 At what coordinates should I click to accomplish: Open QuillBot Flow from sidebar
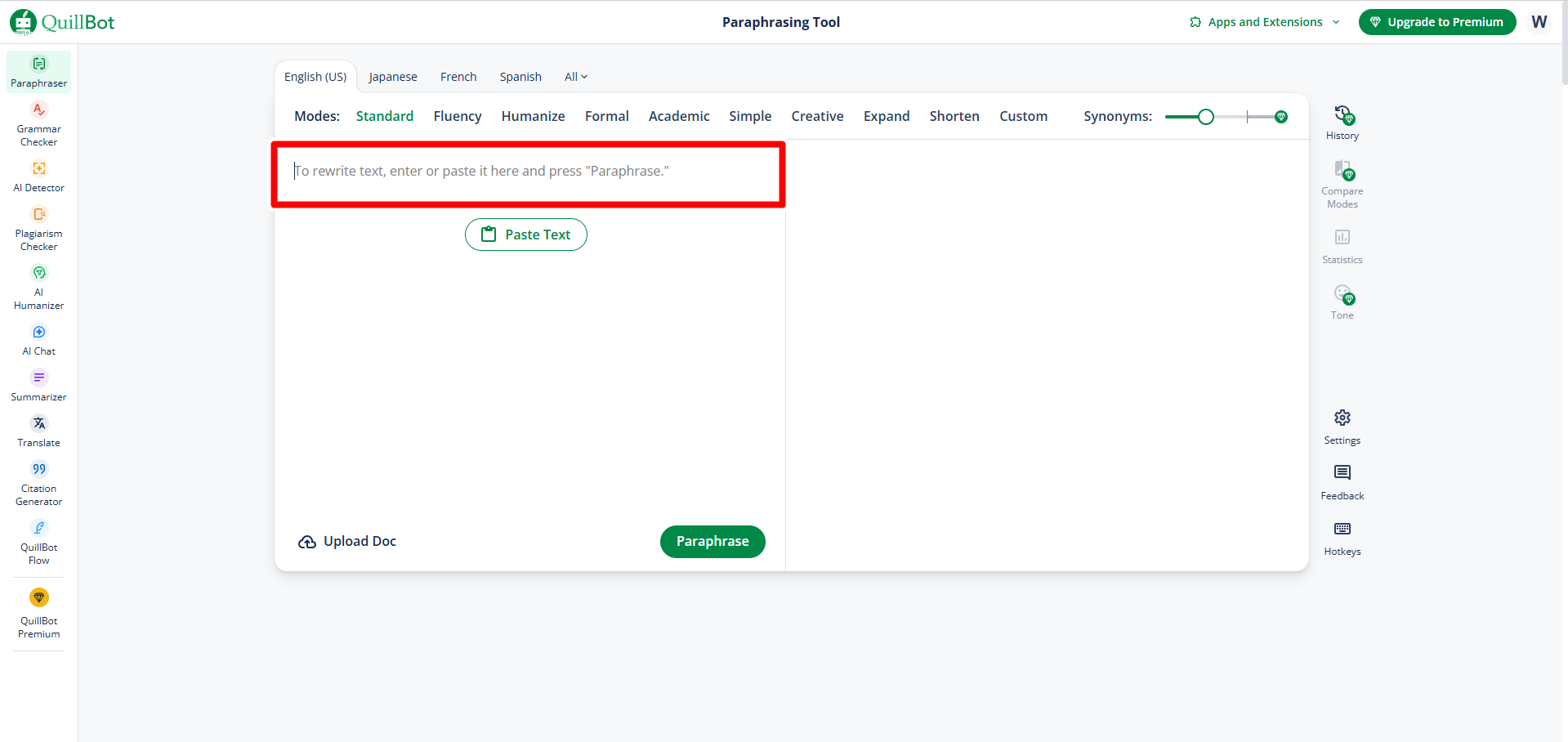[x=38, y=543]
